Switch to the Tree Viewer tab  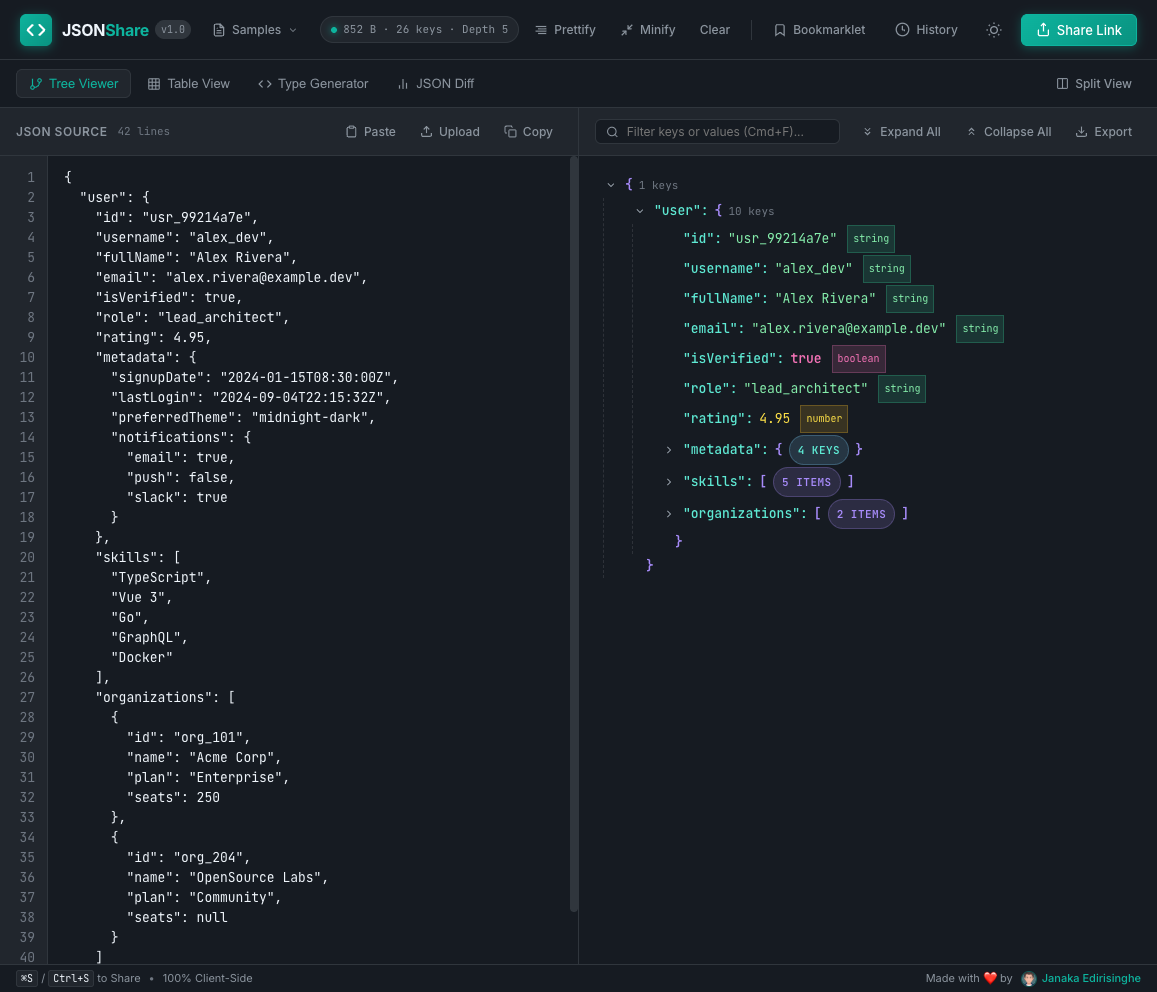point(73,83)
